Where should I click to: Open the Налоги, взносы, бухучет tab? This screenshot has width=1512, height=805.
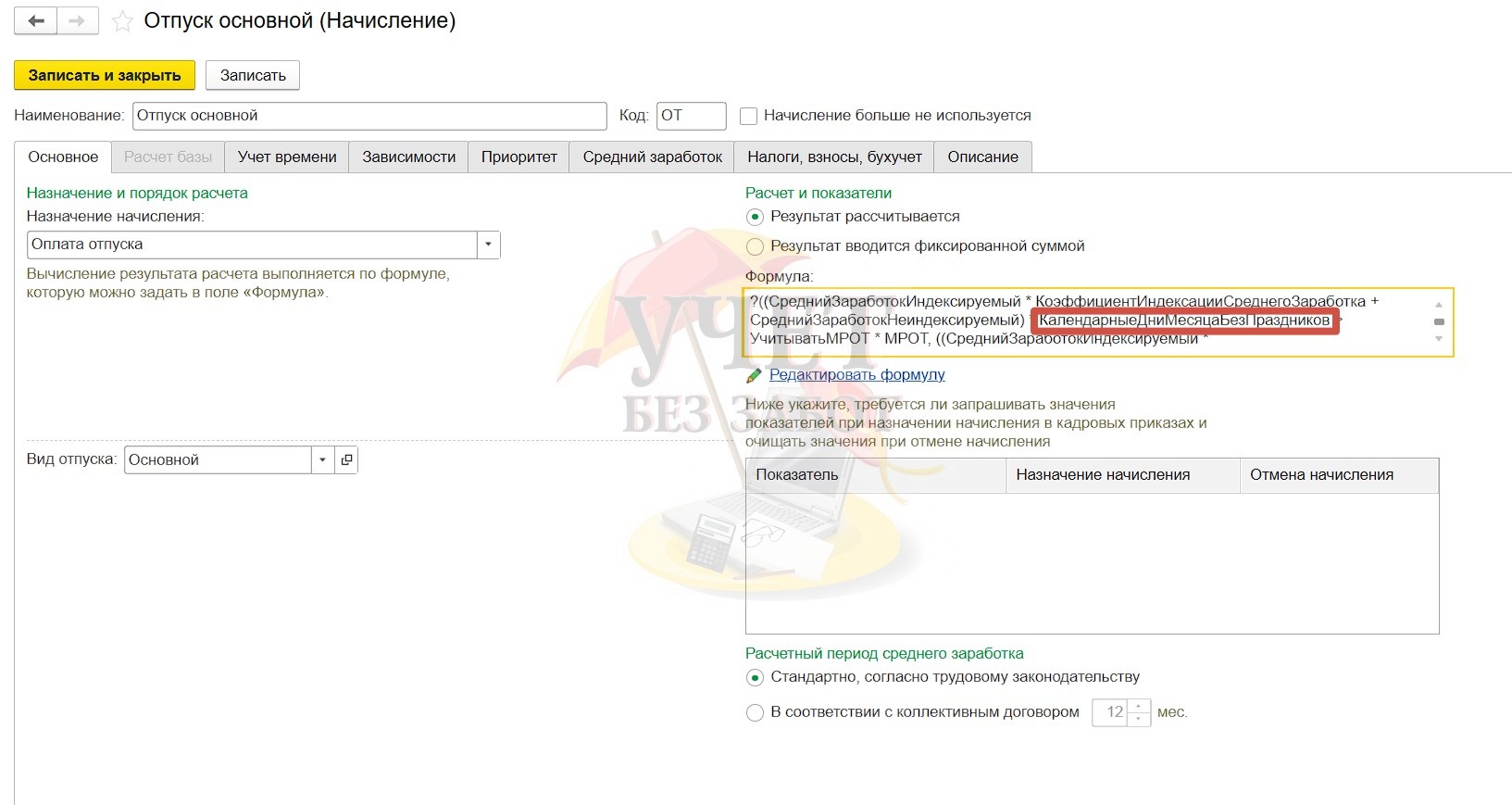click(x=835, y=157)
